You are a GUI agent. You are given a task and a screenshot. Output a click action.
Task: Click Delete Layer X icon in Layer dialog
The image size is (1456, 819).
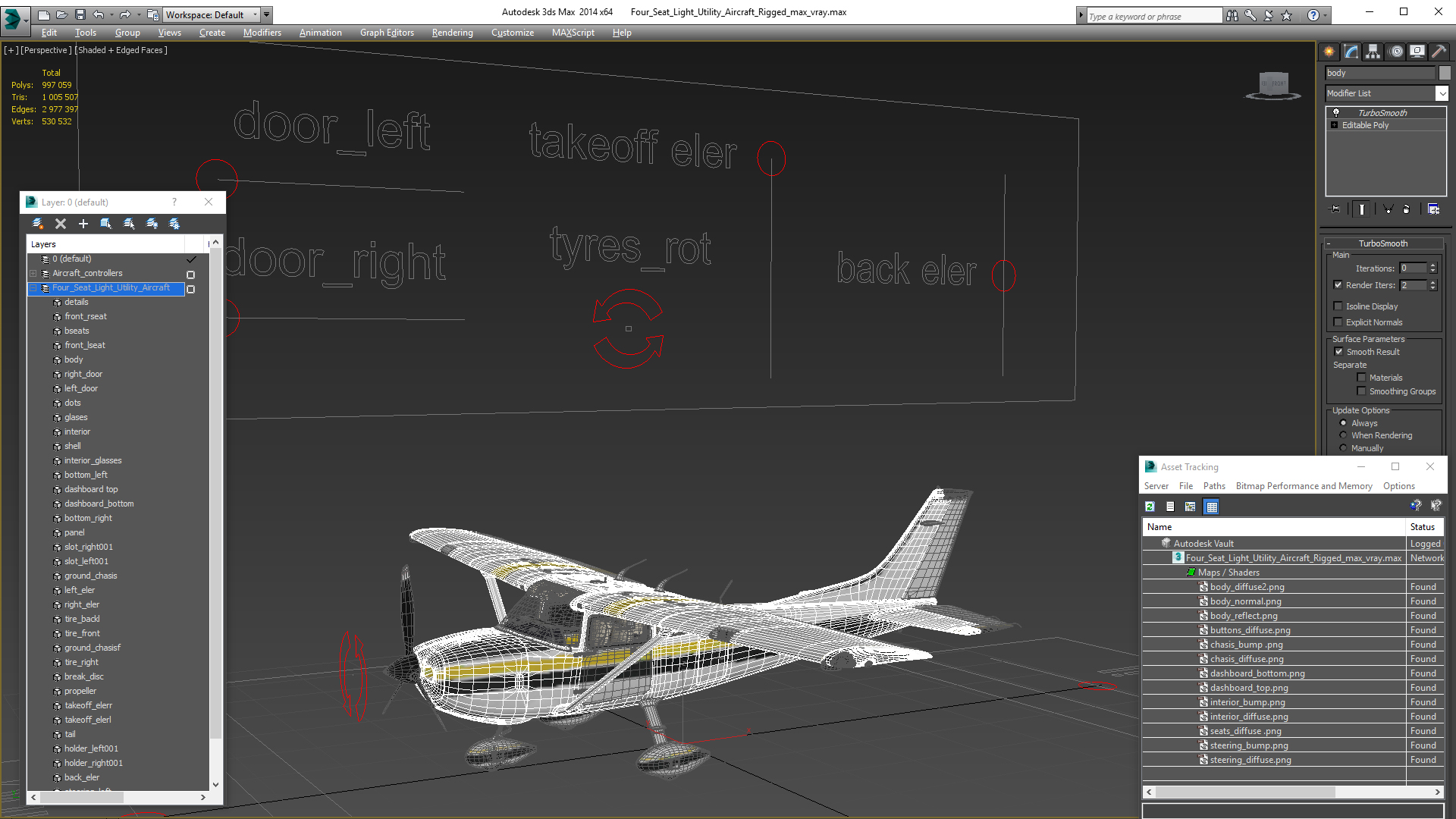(x=61, y=224)
